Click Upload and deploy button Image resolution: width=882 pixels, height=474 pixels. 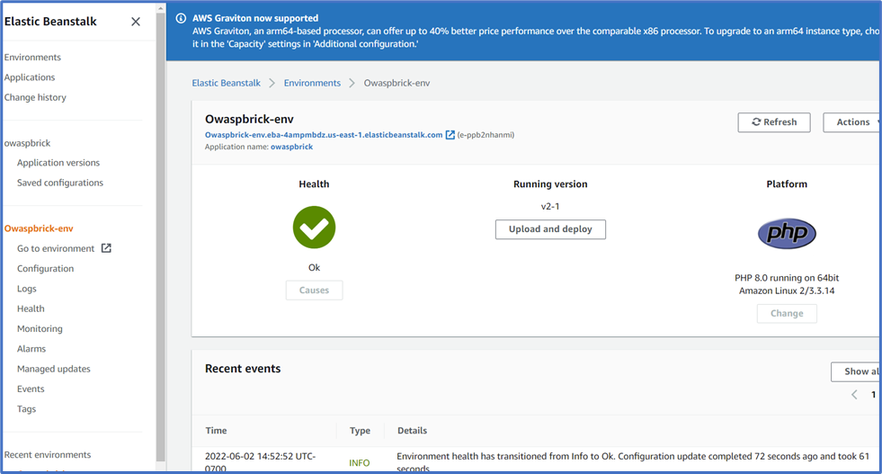pos(550,229)
